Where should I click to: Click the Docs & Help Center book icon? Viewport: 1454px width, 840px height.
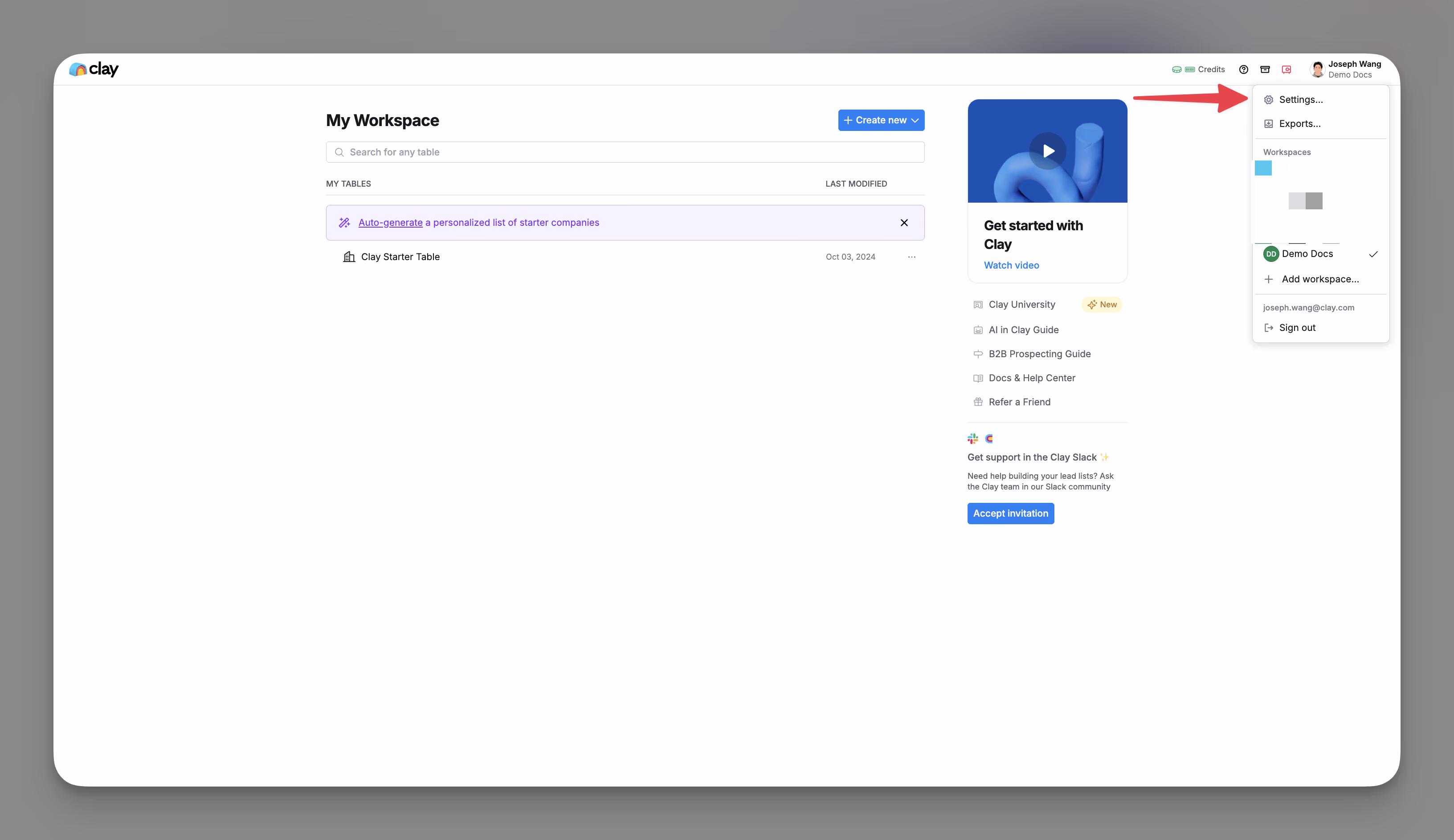(x=978, y=379)
